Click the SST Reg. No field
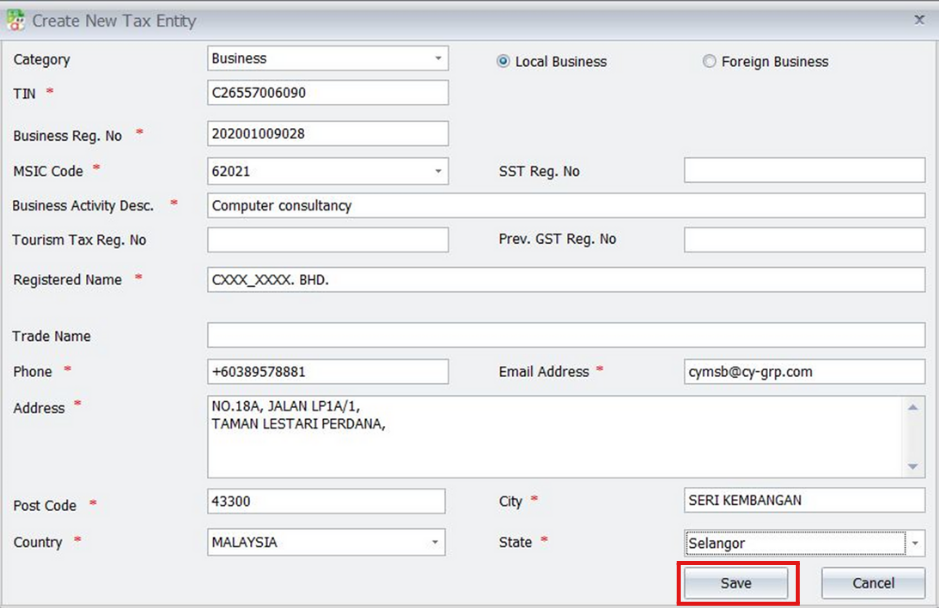The width and height of the screenshot is (940, 609). 804,171
